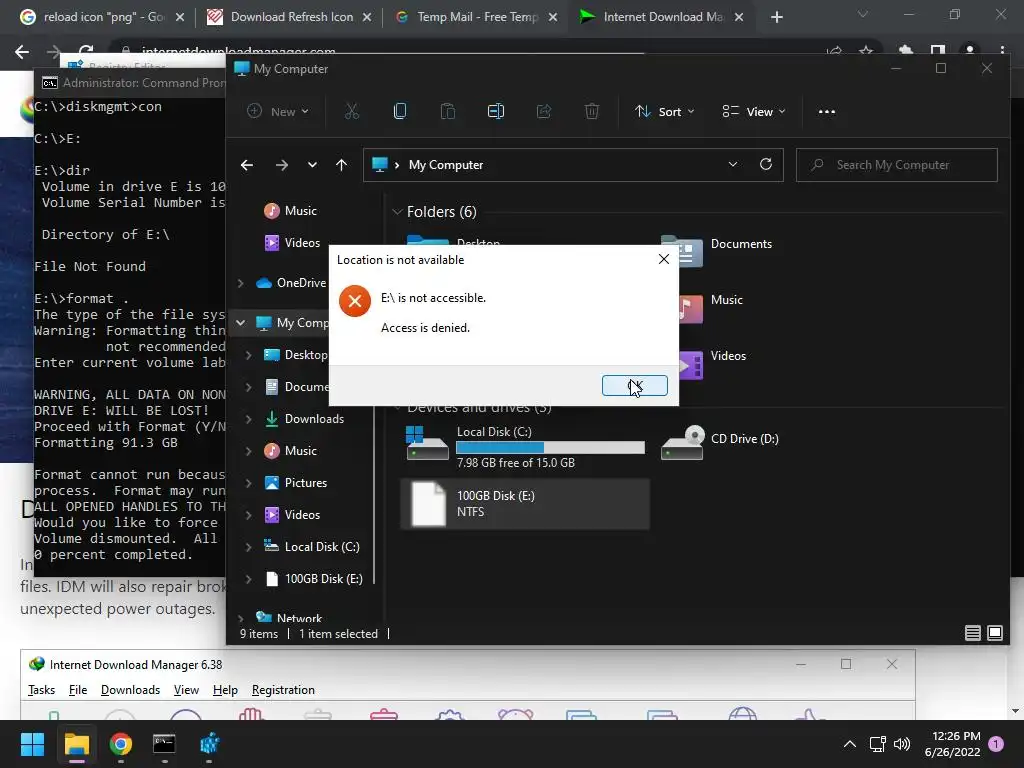Screen dimensions: 1024x768
Task: Open the Registry Editor taskbar icon
Action: [209, 744]
